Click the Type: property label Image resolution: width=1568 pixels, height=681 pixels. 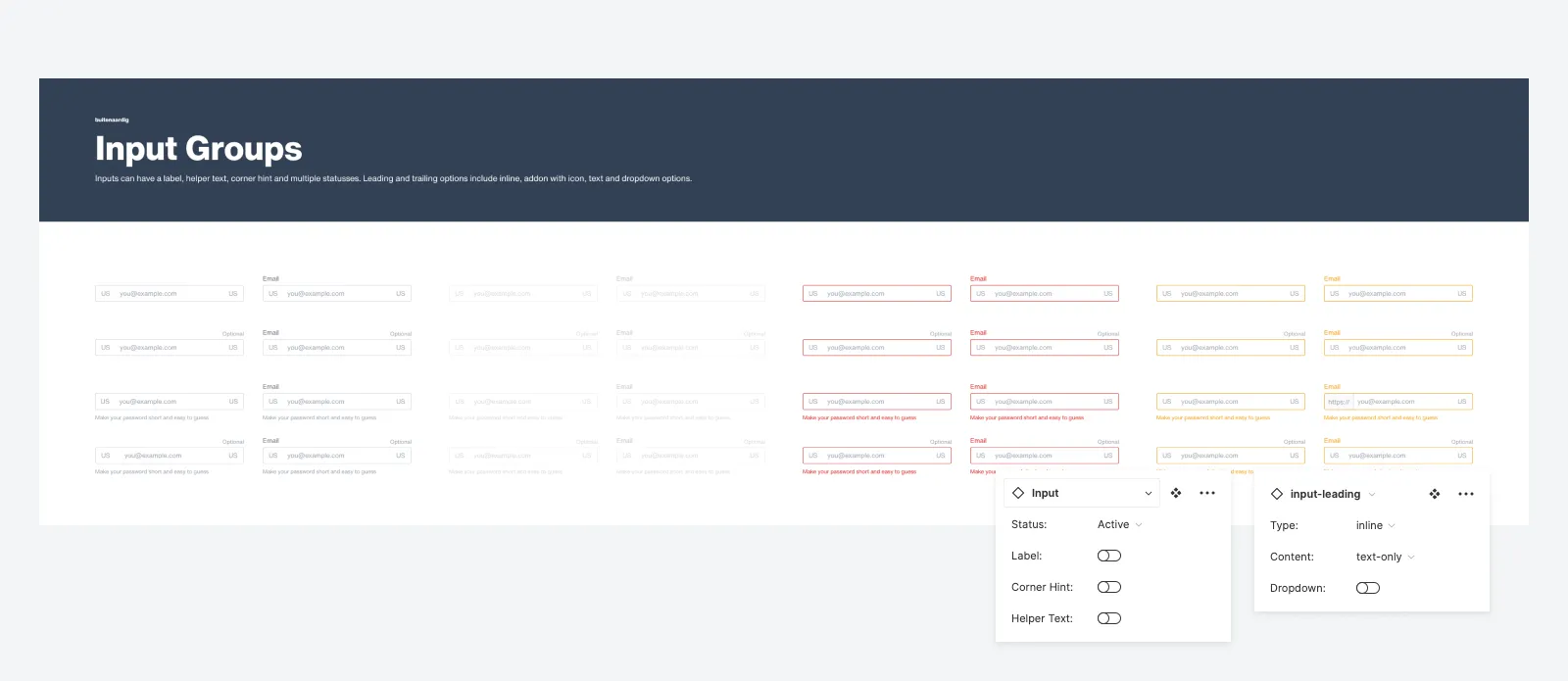[x=1284, y=525]
